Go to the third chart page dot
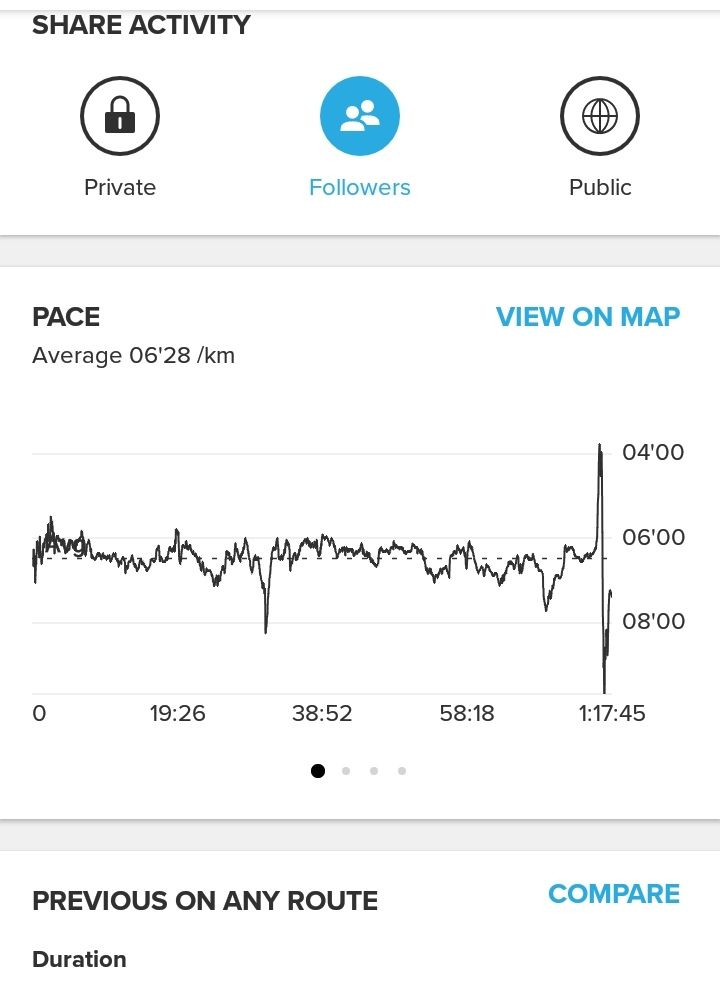The width and height of the screenshot is (720, 991). click(374, 771)
